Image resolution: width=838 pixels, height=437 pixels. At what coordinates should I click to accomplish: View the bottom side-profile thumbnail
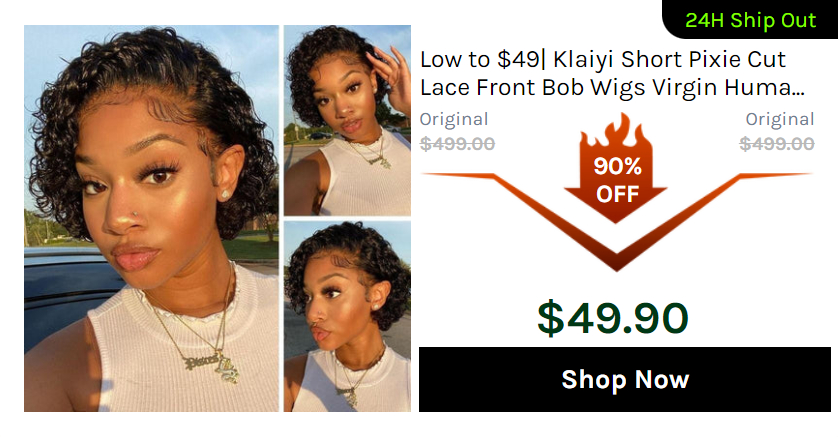tap(347, 316)
